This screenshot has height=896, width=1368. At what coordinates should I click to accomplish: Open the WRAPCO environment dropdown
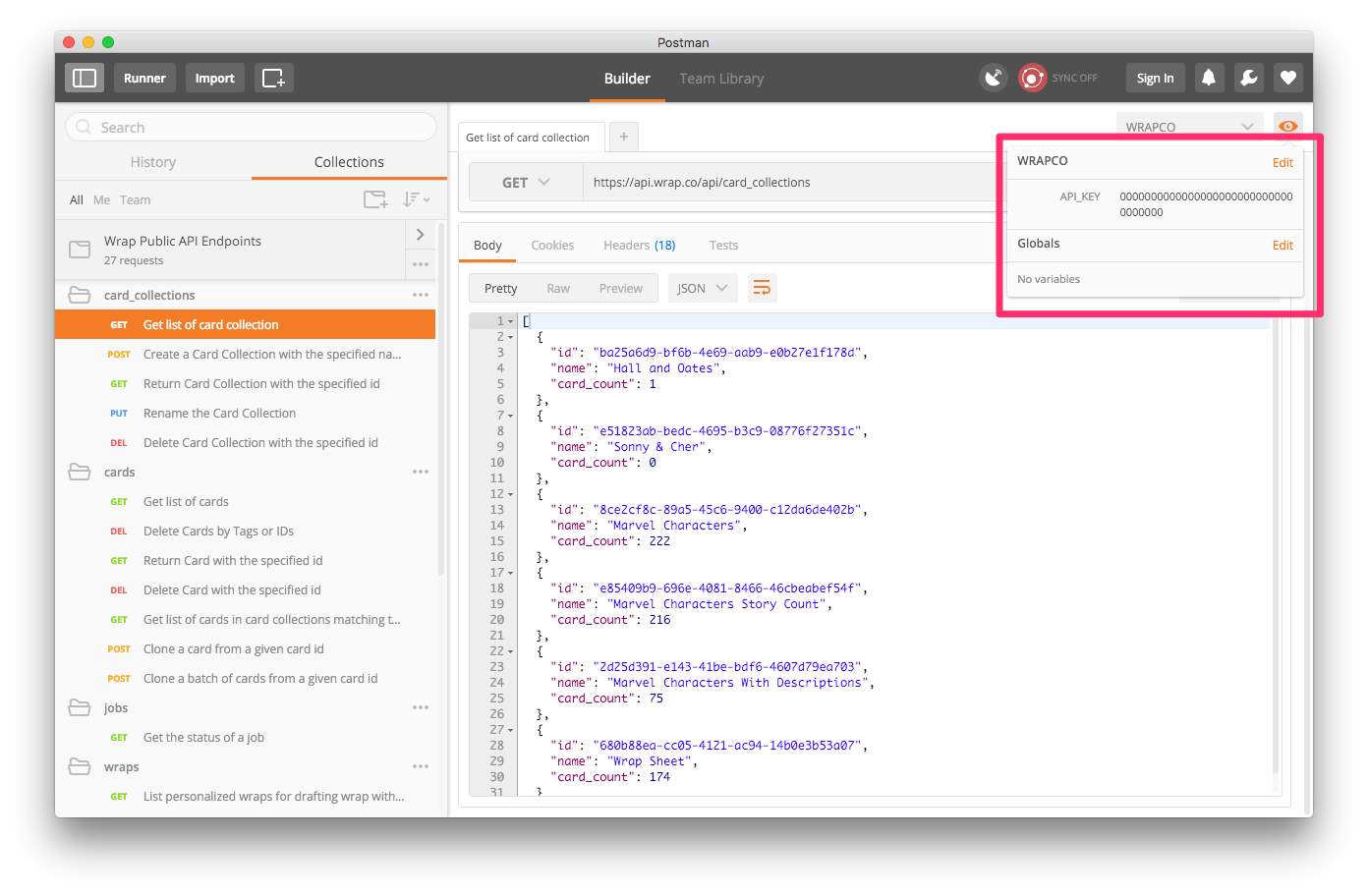1190,126
